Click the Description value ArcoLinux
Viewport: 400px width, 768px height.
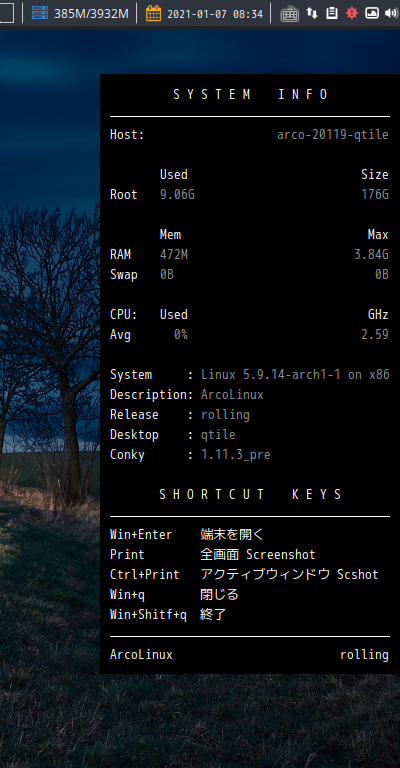pyautogui.click(x=233, y=395)
